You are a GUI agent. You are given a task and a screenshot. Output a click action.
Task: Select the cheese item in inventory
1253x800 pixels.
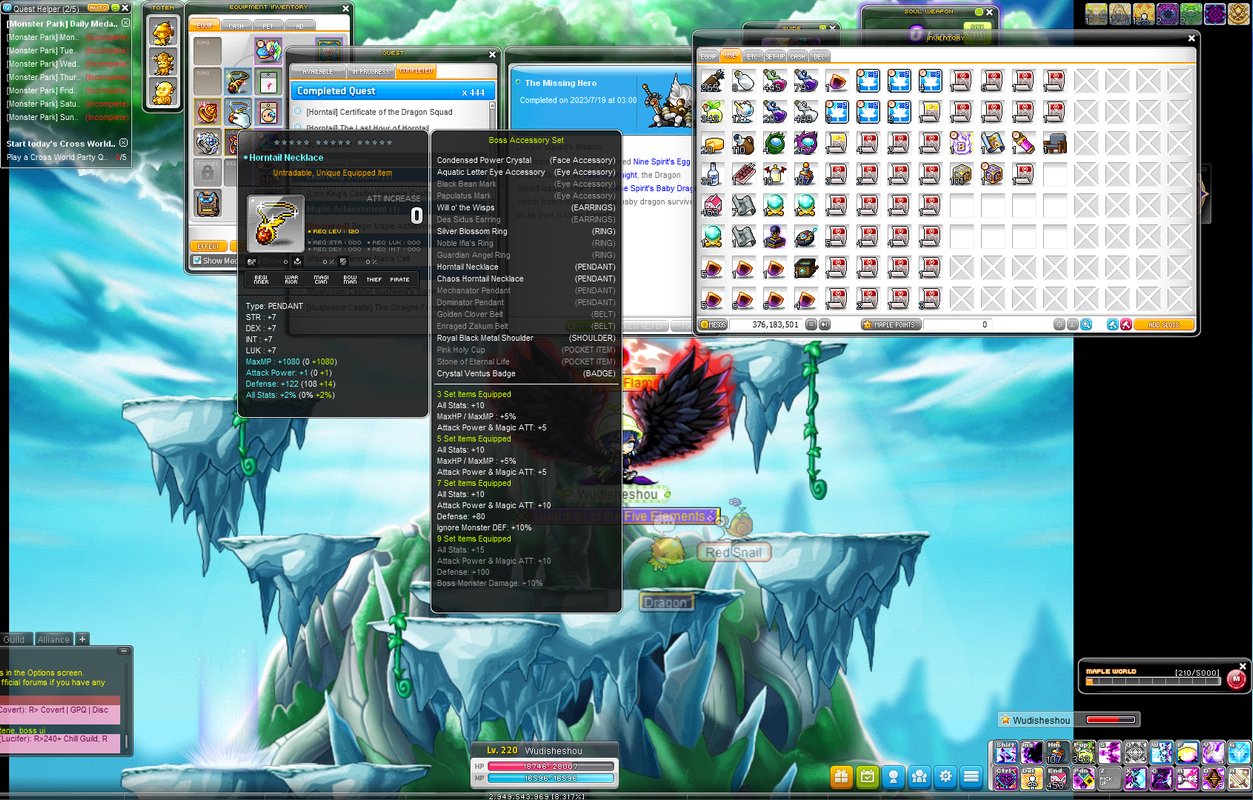click(712, 143)
